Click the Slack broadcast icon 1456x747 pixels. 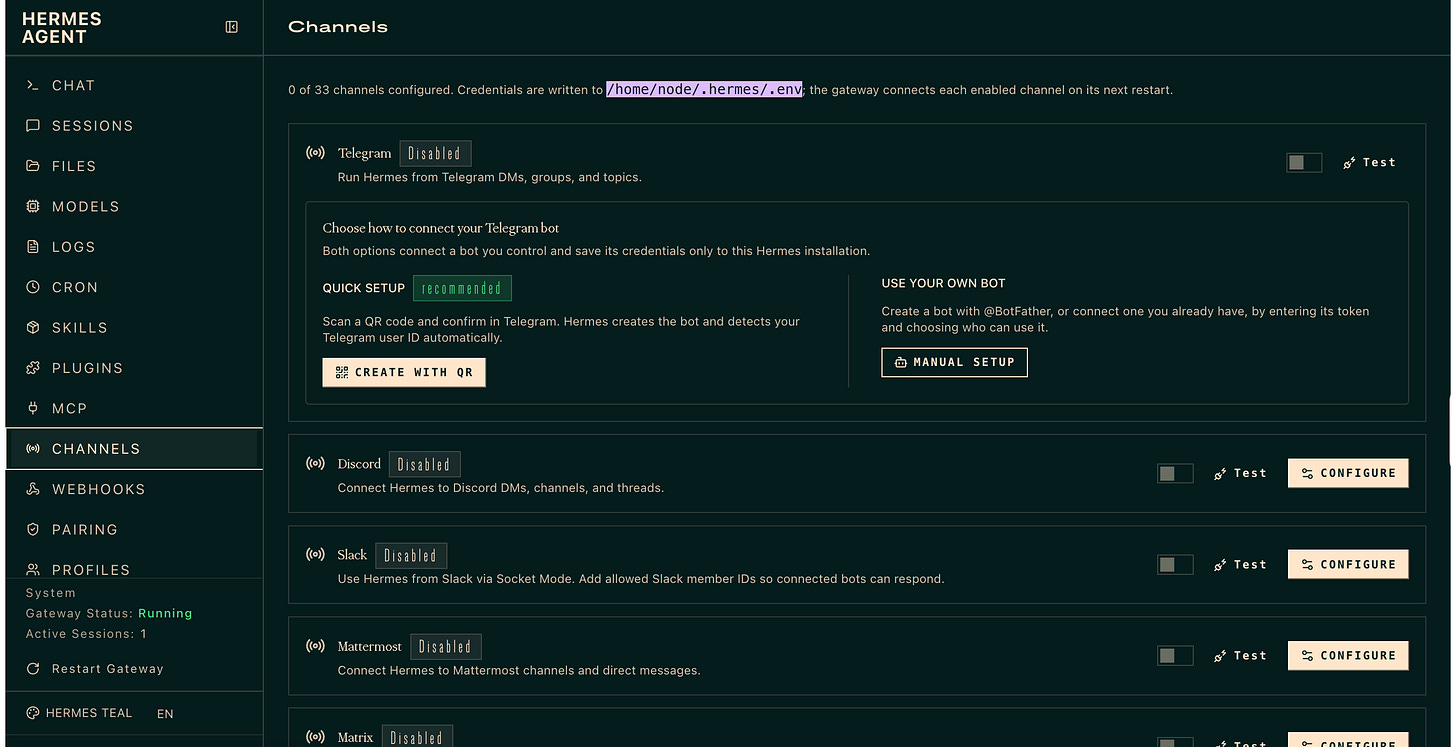click(315, 555)
